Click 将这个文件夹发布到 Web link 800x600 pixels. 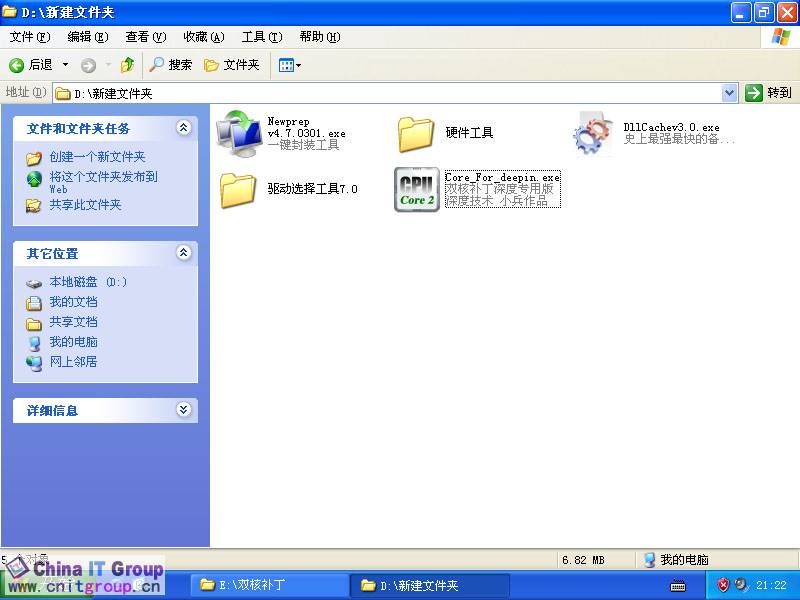(104, 182)
